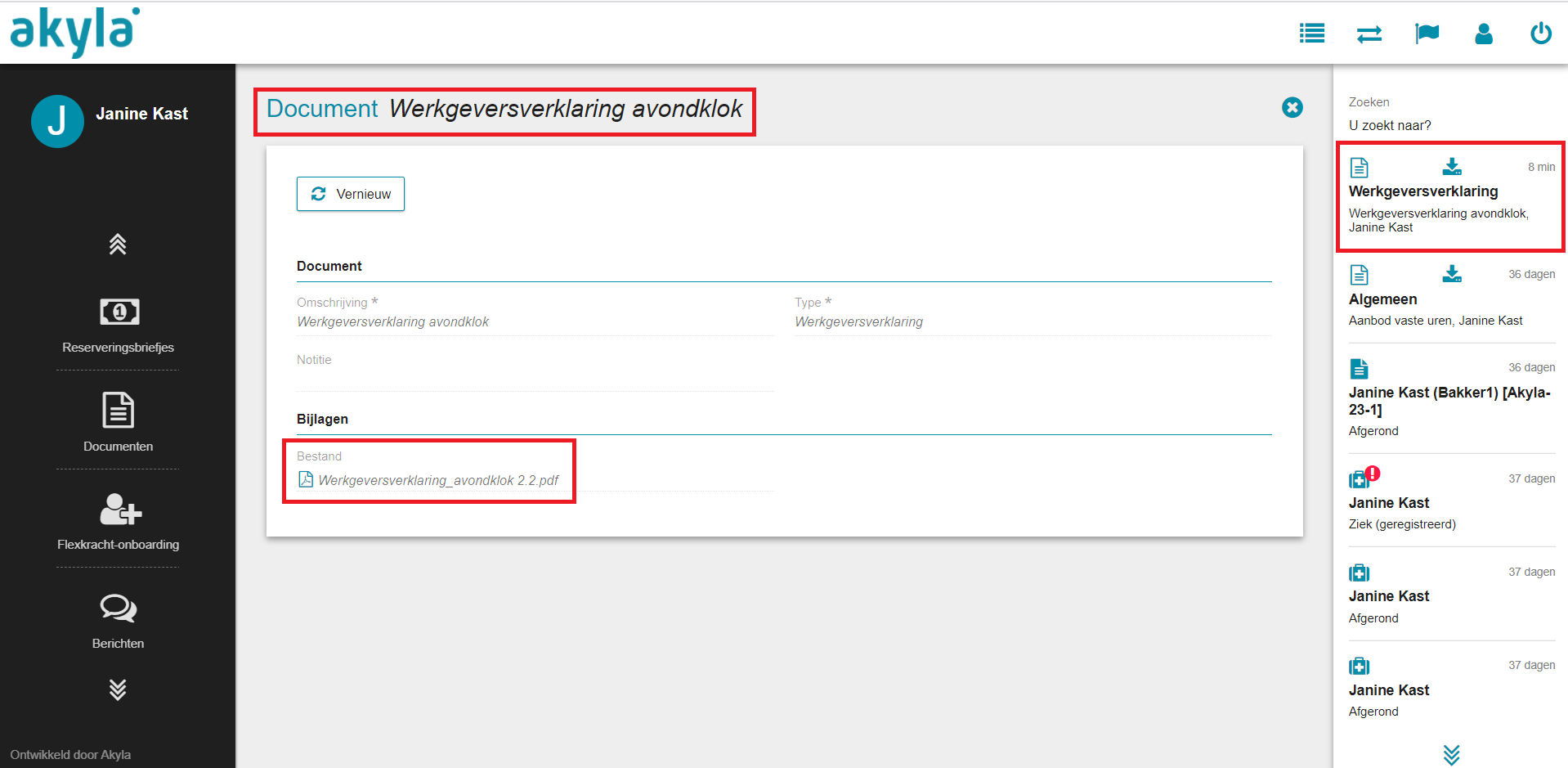Open the Algemeen notification title

click(1382, 299)
